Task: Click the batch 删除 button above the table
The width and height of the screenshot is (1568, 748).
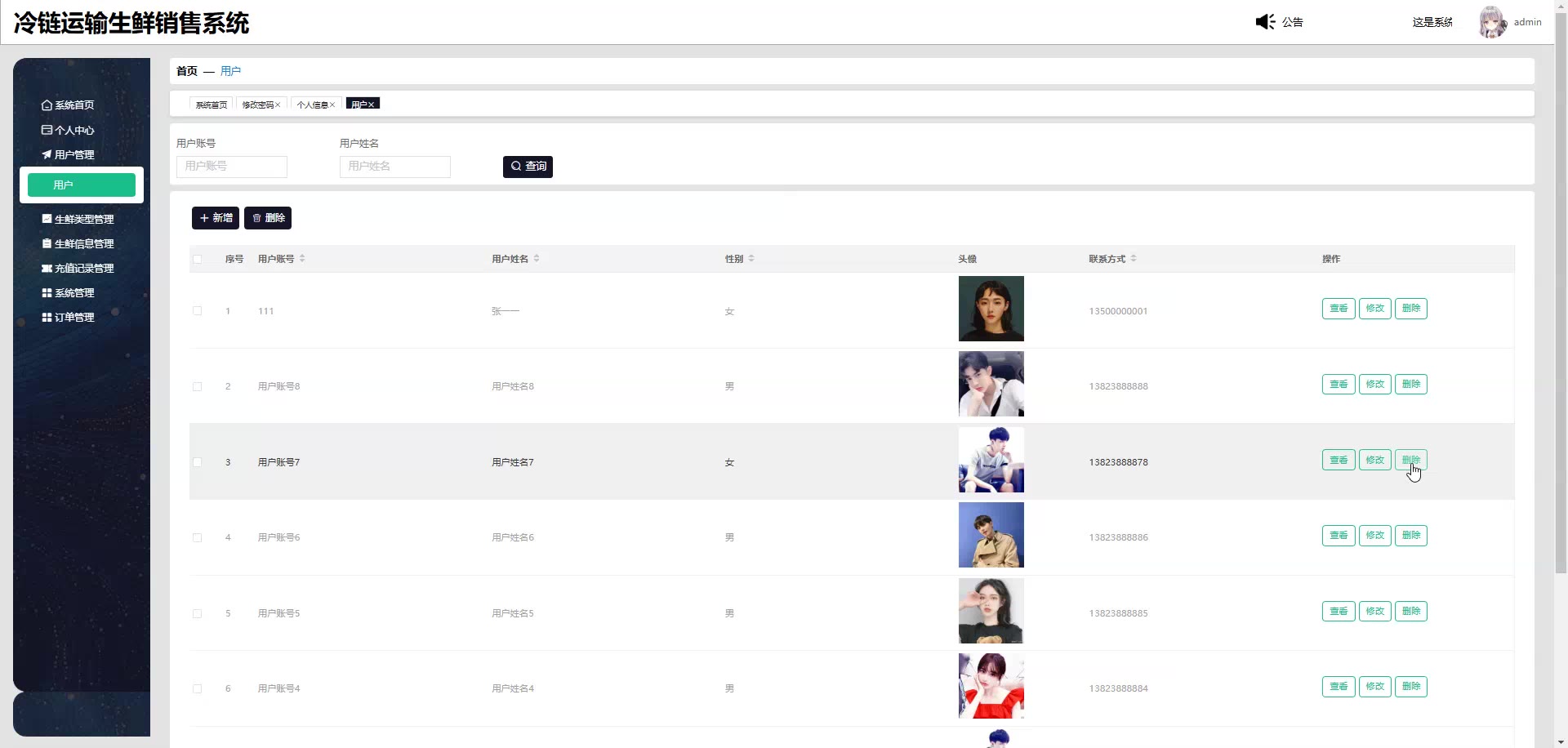Action: (x=268, y=218)
